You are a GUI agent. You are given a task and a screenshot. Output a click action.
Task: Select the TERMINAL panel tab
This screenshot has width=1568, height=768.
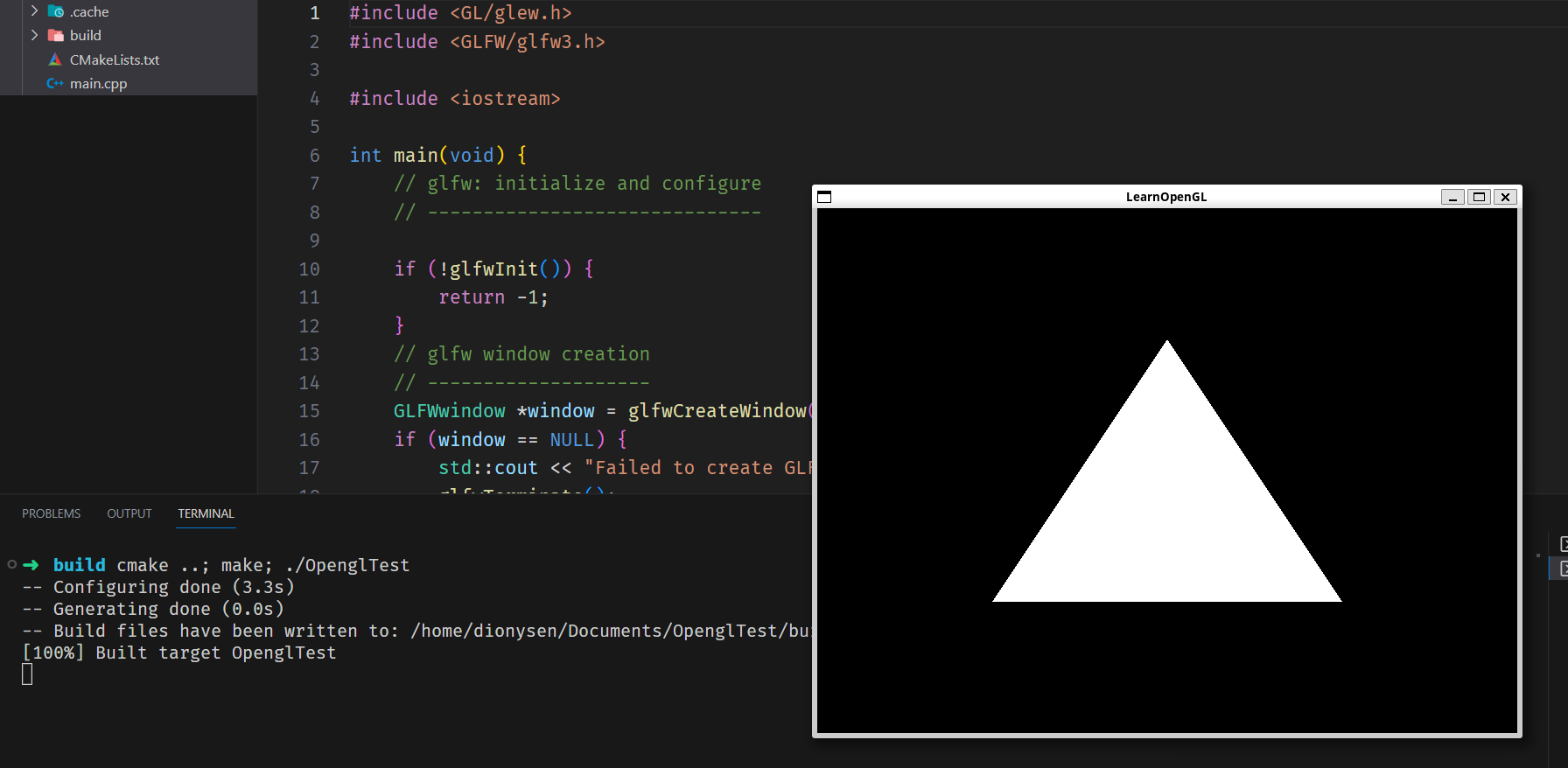(206, 513)
